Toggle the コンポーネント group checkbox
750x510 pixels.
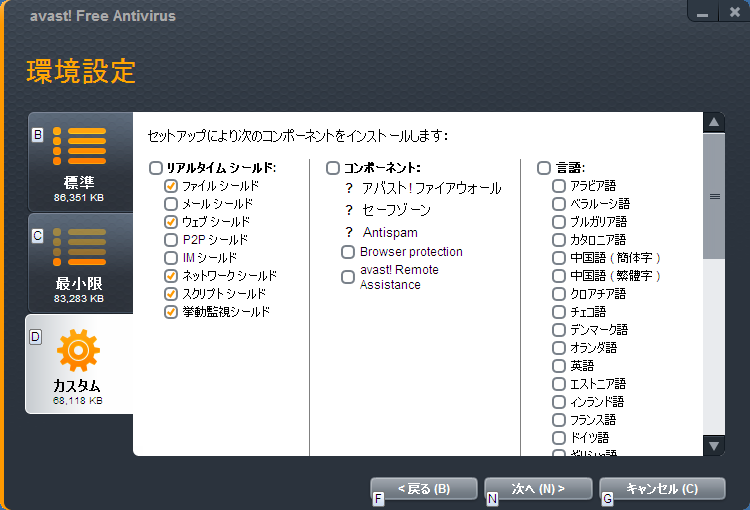coord(333,168)
